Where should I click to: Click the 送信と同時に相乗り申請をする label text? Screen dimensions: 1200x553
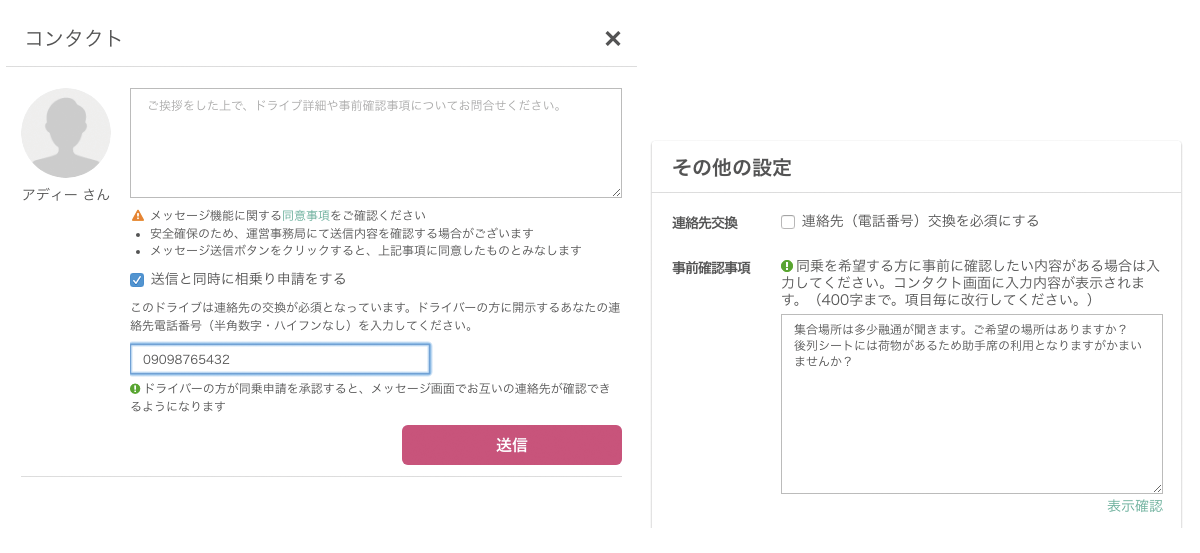248,279
